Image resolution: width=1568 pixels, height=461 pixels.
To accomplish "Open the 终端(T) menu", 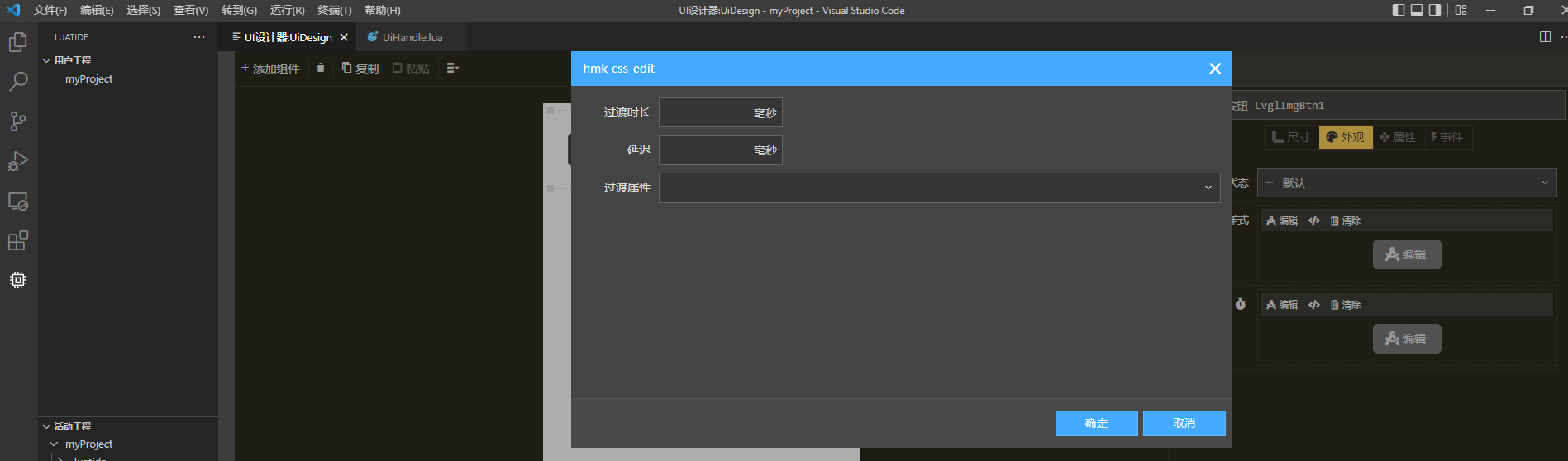I will [334, 10].
